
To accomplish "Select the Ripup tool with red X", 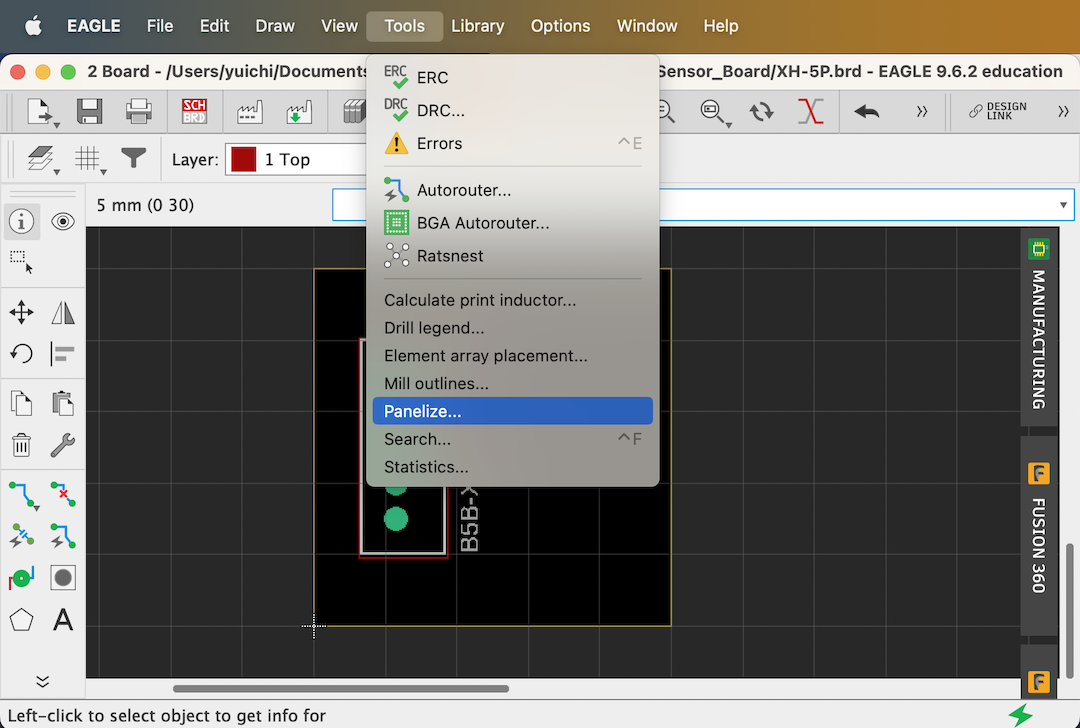I will click(x=63, y=495).
